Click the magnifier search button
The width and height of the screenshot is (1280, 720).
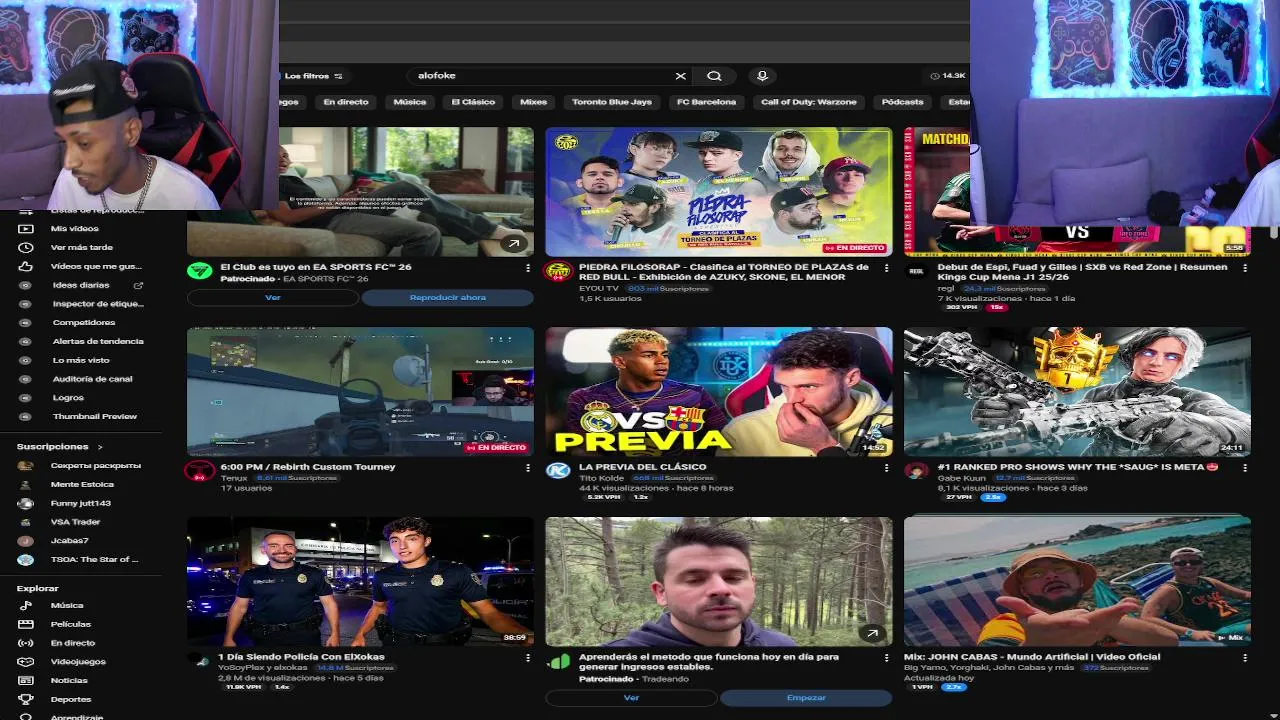(714, 76)
